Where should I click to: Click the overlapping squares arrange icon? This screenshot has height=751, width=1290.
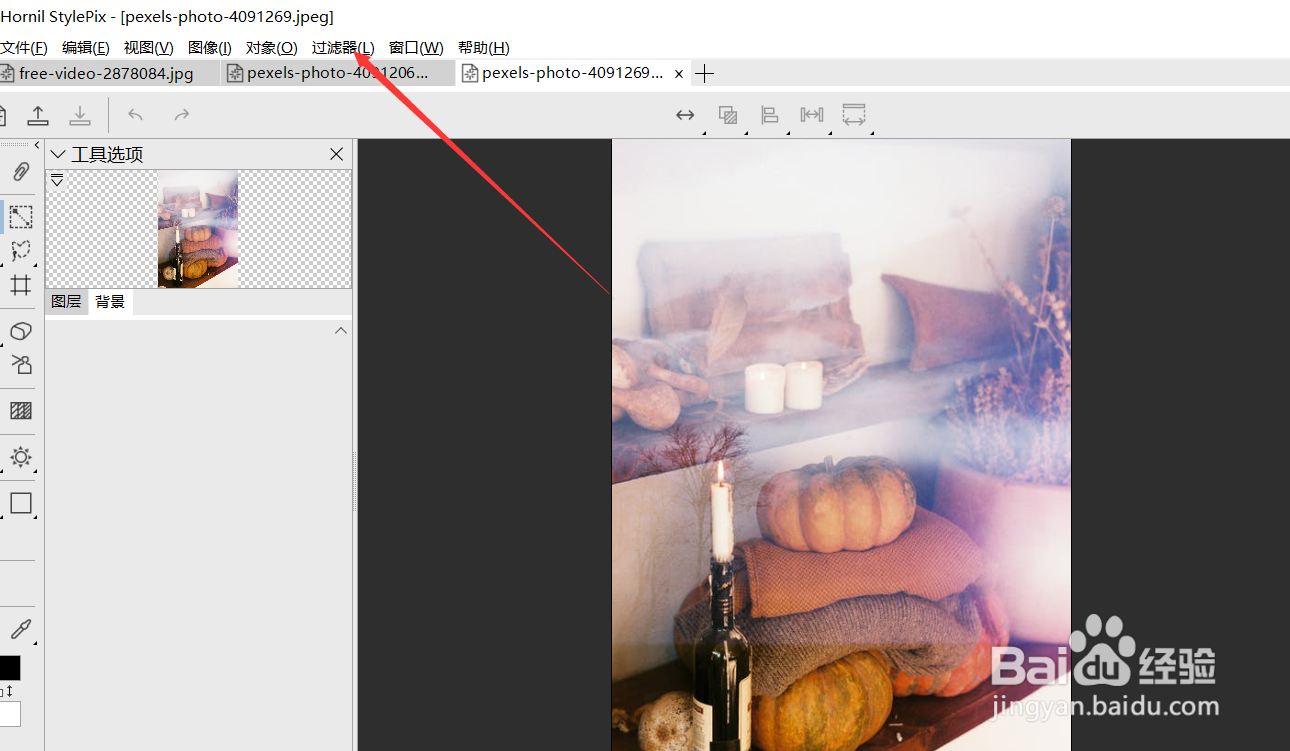click(728, 115)
